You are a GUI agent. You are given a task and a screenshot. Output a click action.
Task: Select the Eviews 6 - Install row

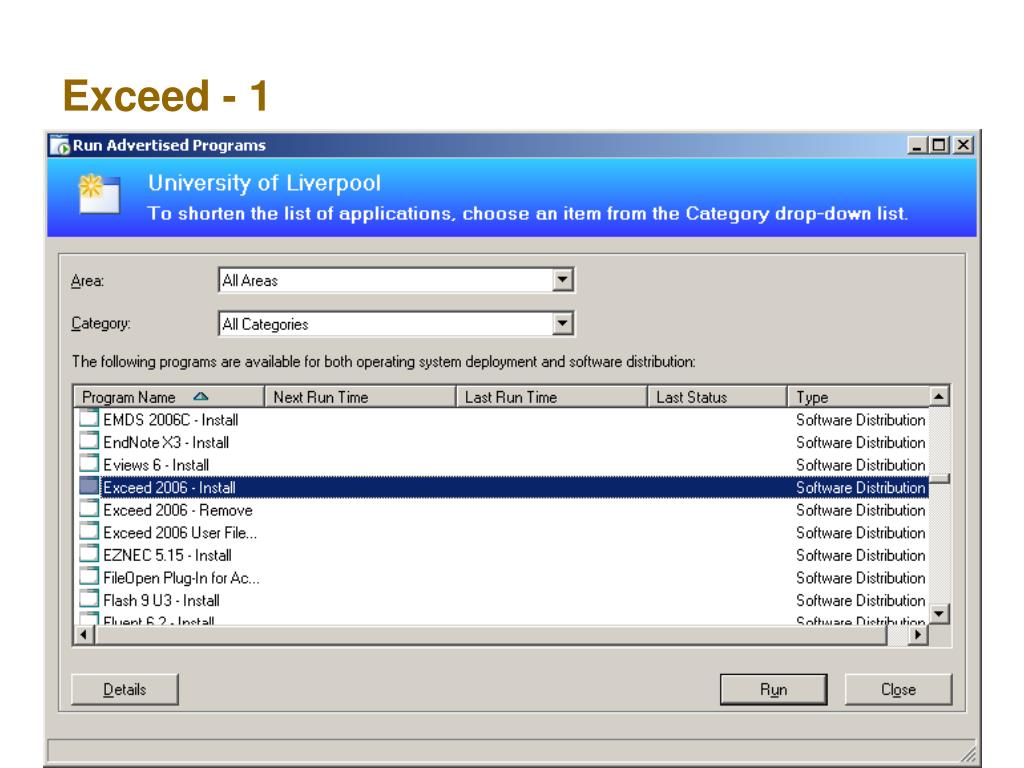pos(502,464)
